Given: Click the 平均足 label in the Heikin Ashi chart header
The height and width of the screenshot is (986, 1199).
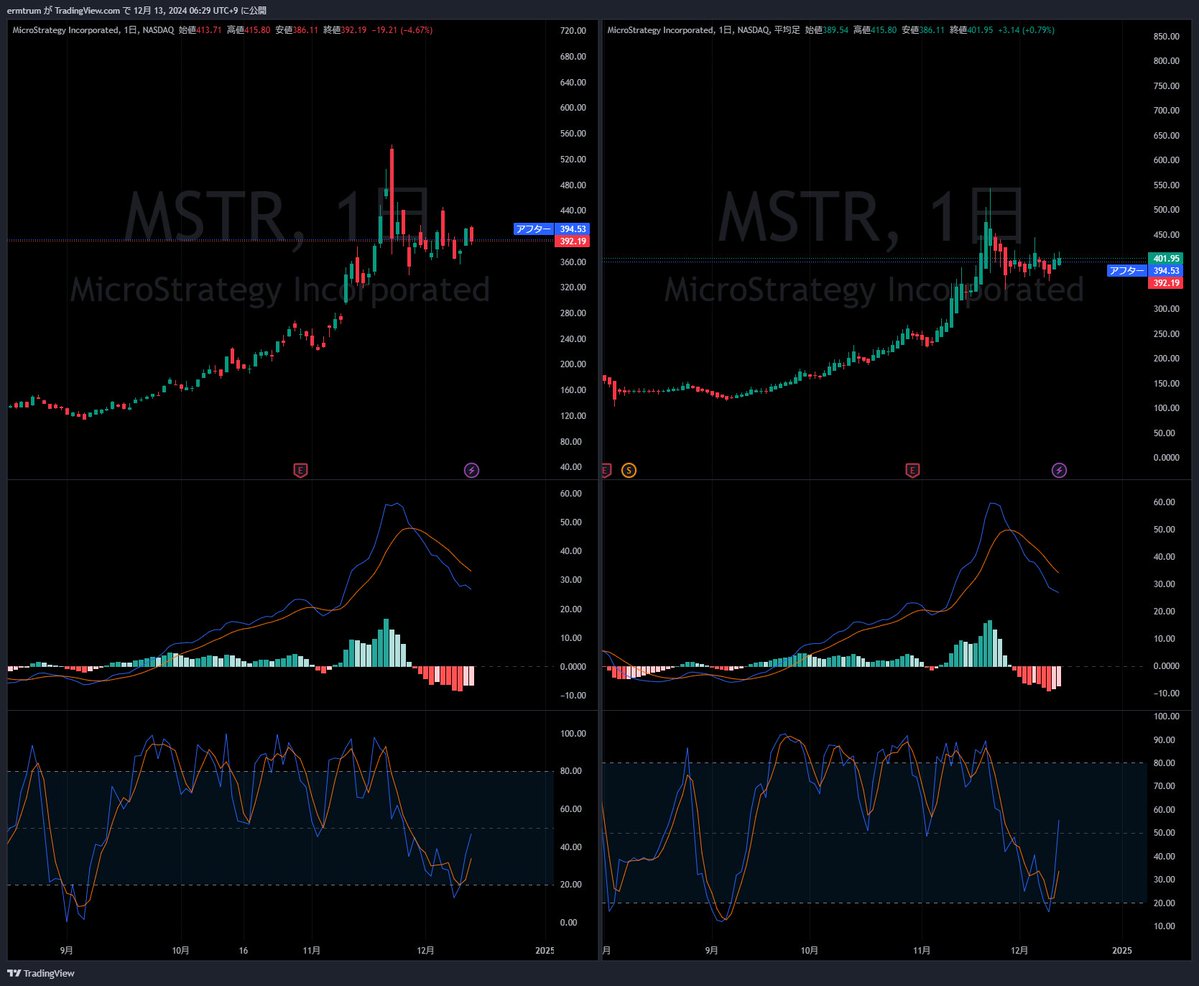Looking at the screenshot, I should 787,31.
